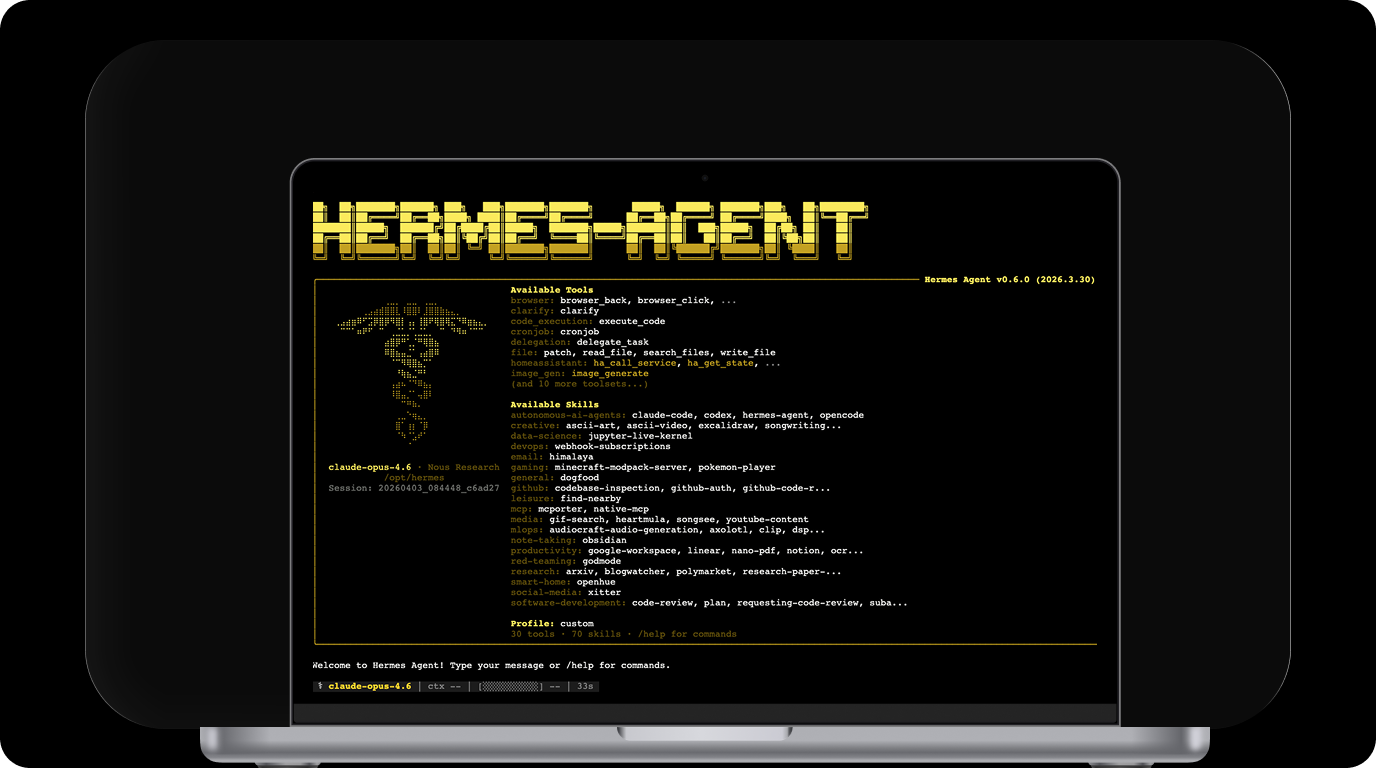Screen dimensions: 1376x769
Task: Click the 'Welcome to Hermes Agent!' message line
Action: (491, 665)
